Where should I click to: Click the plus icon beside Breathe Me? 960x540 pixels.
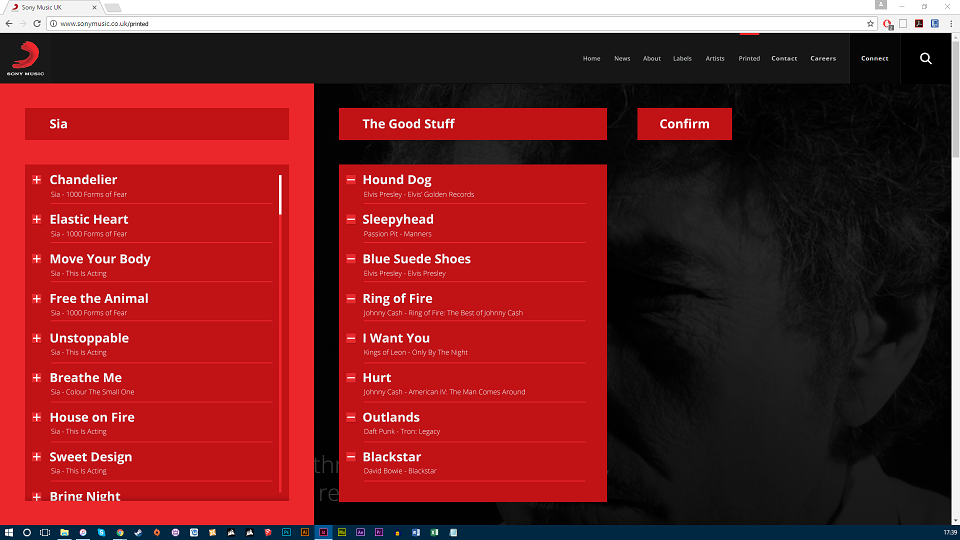point(37,378)
